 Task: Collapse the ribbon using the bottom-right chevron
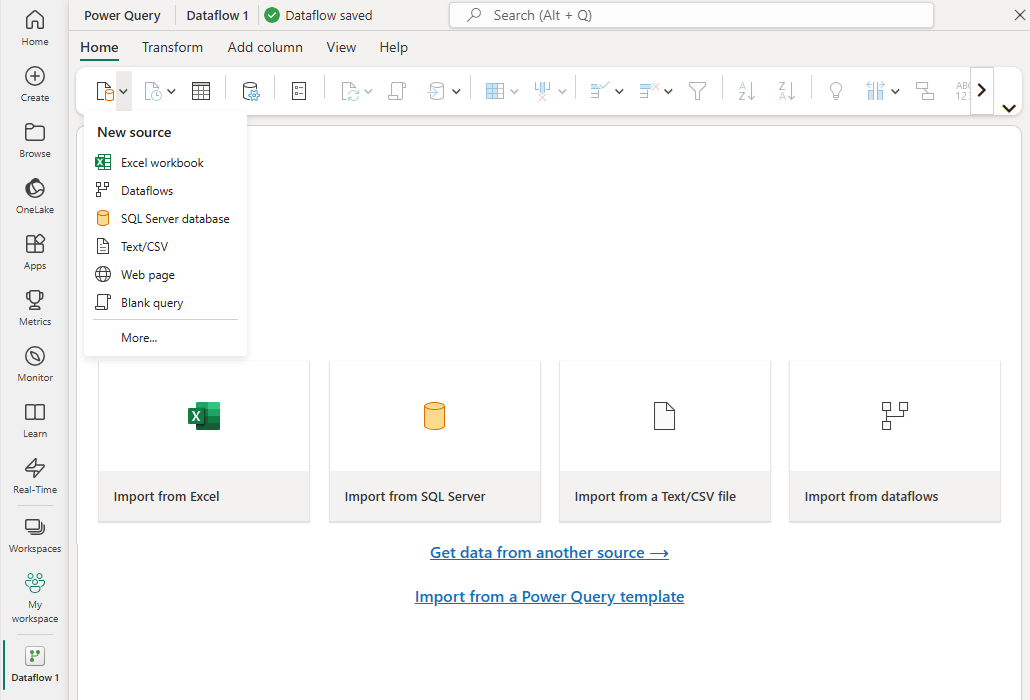pyautogui.click(x=1009, y=108)
